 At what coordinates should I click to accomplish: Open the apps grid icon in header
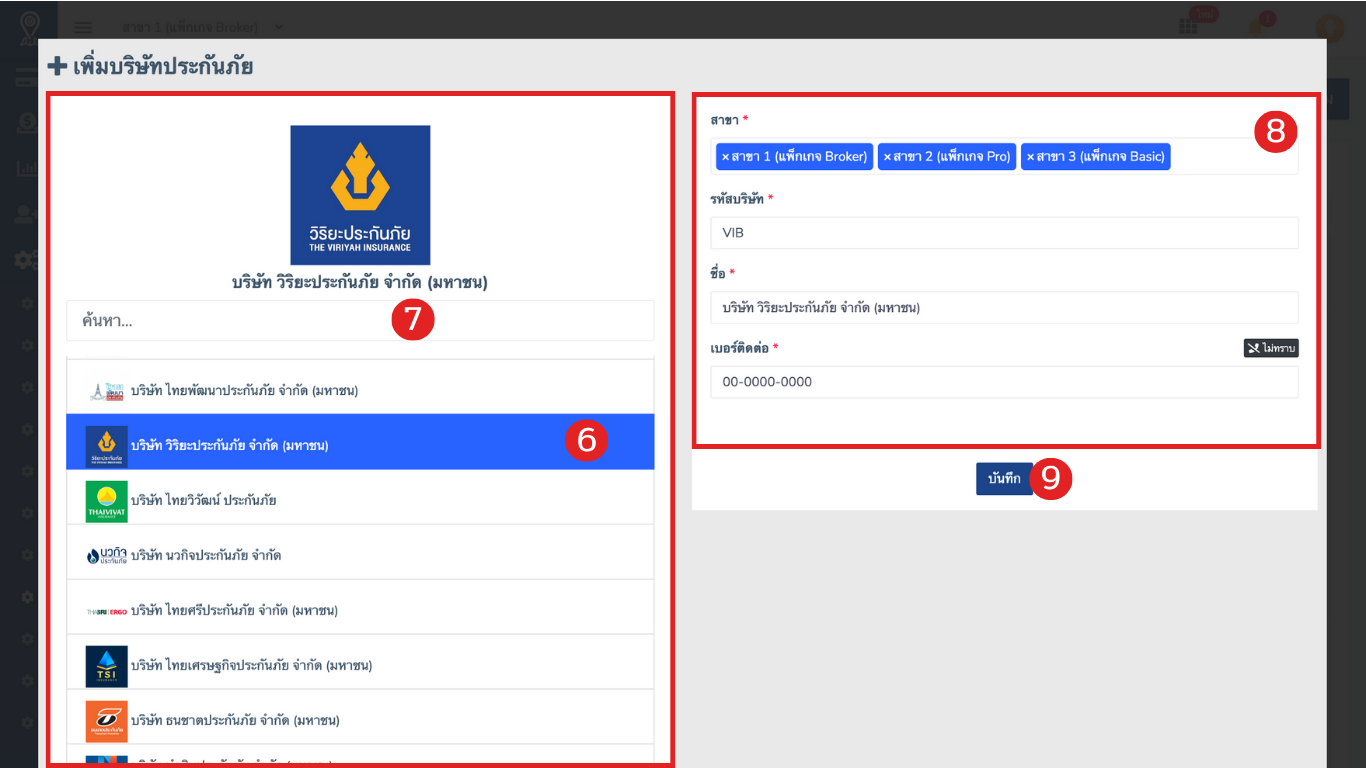click(x=1188, y=27)
